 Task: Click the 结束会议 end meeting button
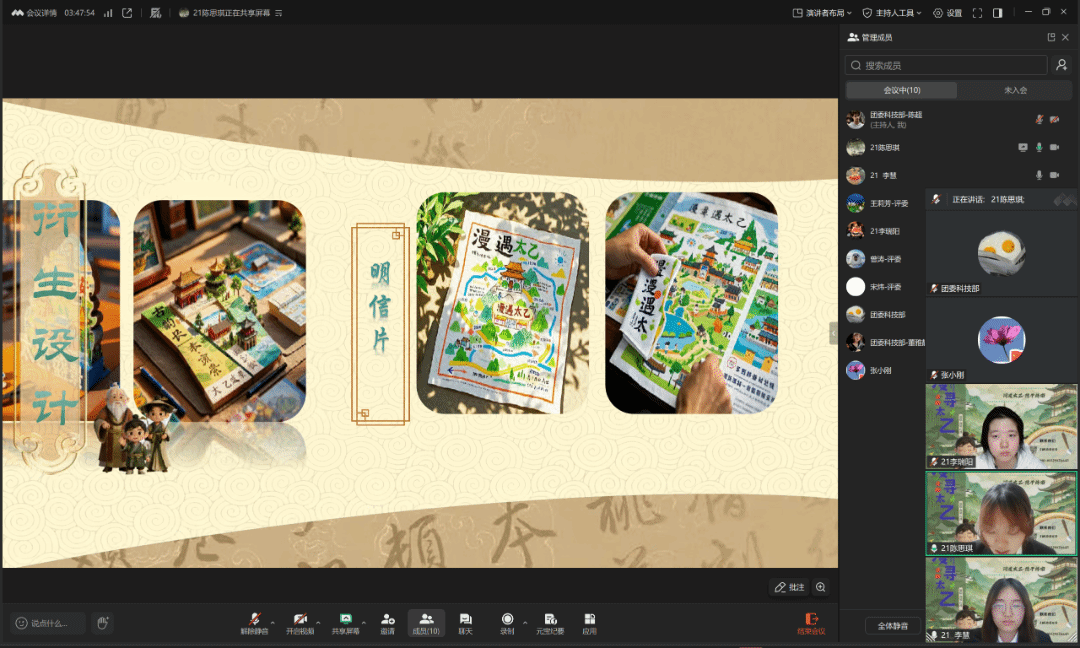tap(811, 623)
